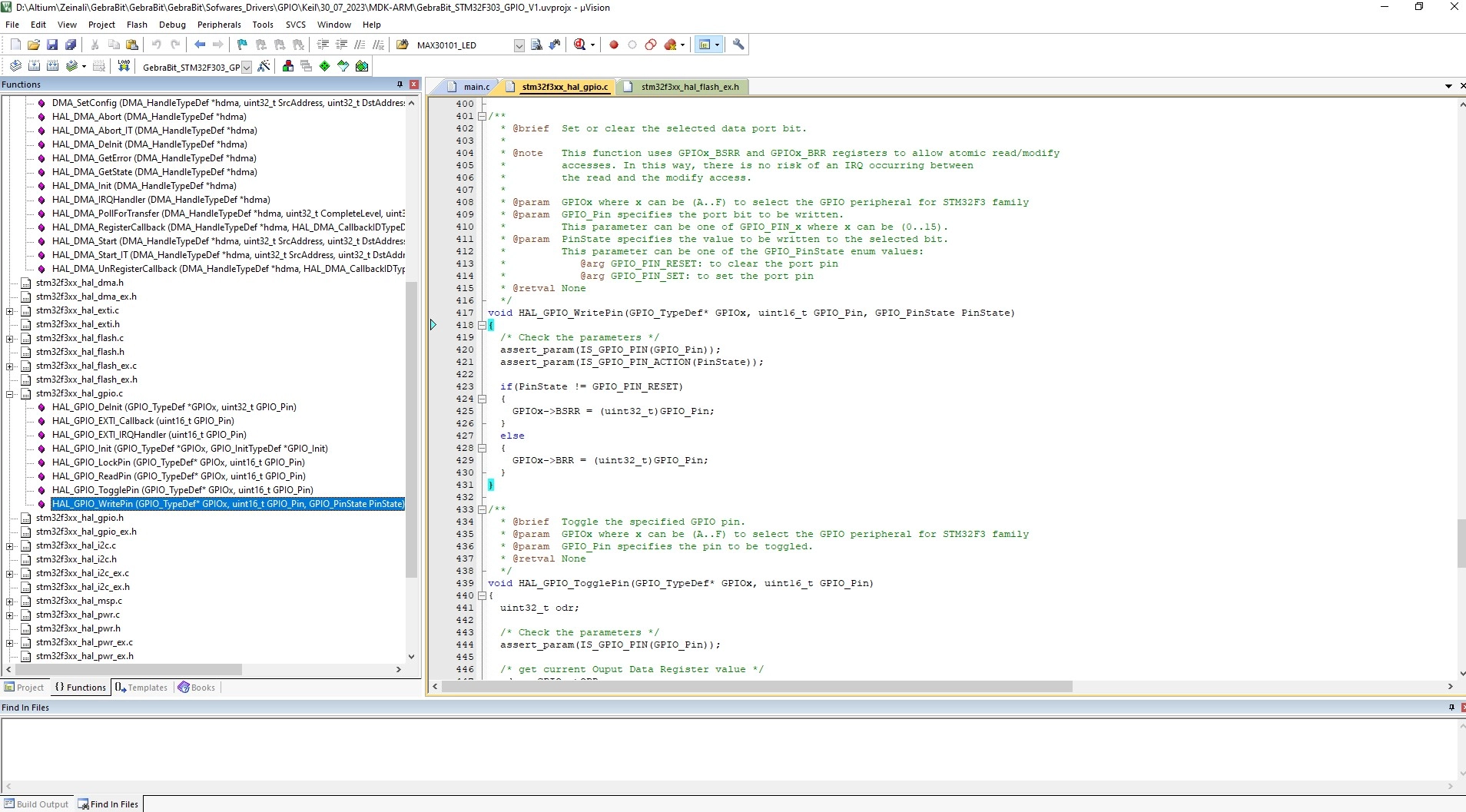Expand the stm32f3xx_hal_exti.c tree node

coord(10,310)
